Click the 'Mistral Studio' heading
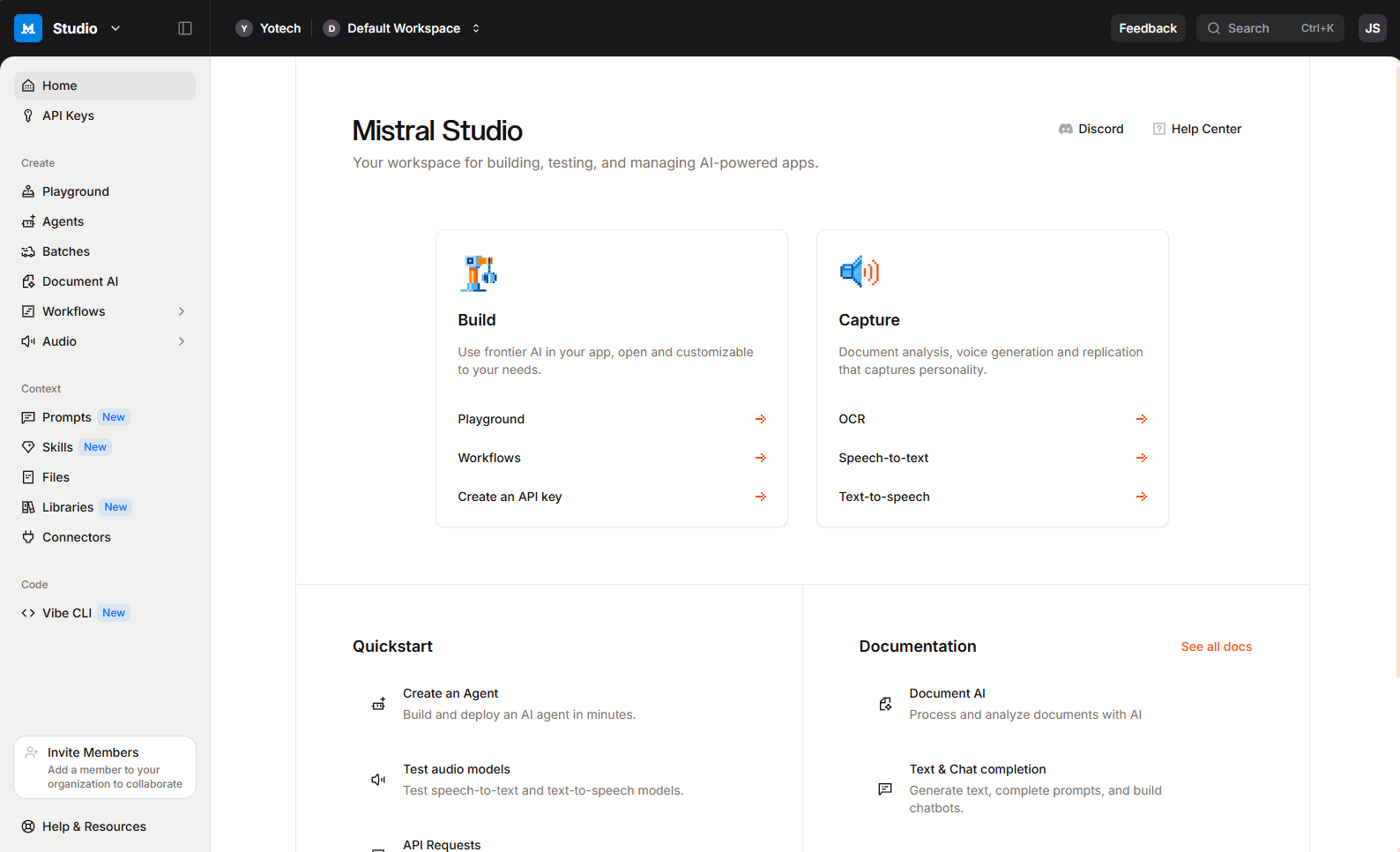 (437, 131)
